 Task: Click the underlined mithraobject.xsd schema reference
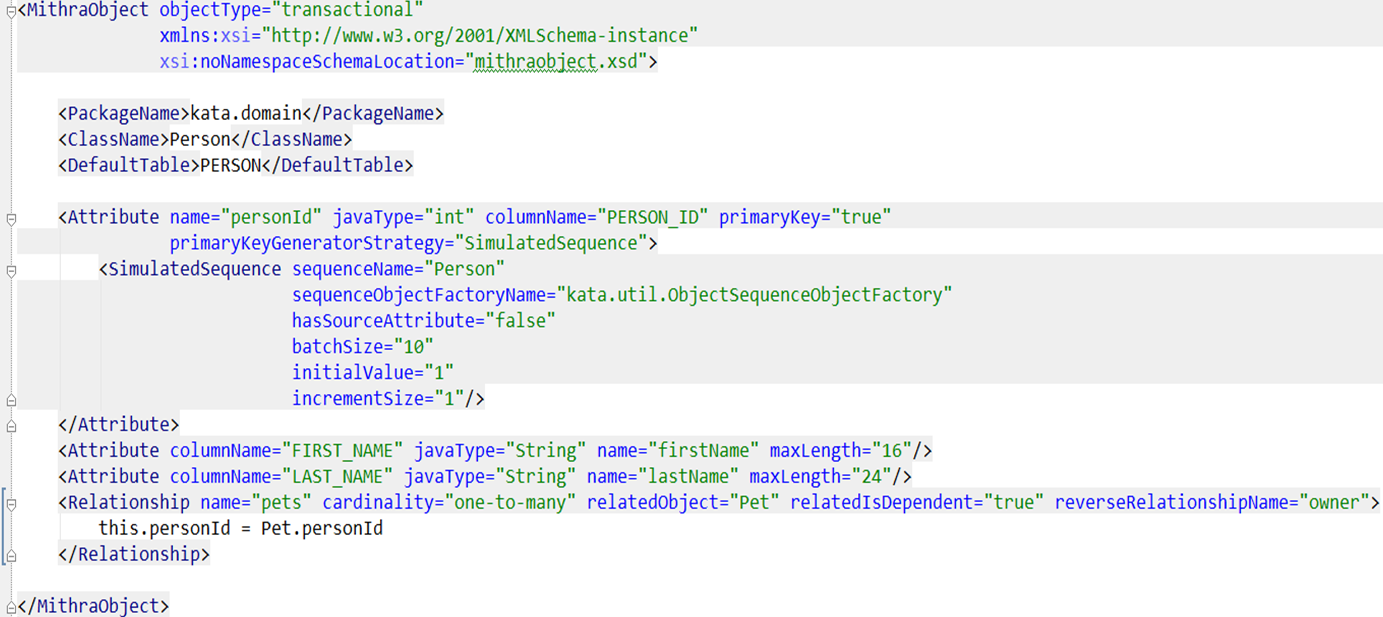(x=555, y=62)
